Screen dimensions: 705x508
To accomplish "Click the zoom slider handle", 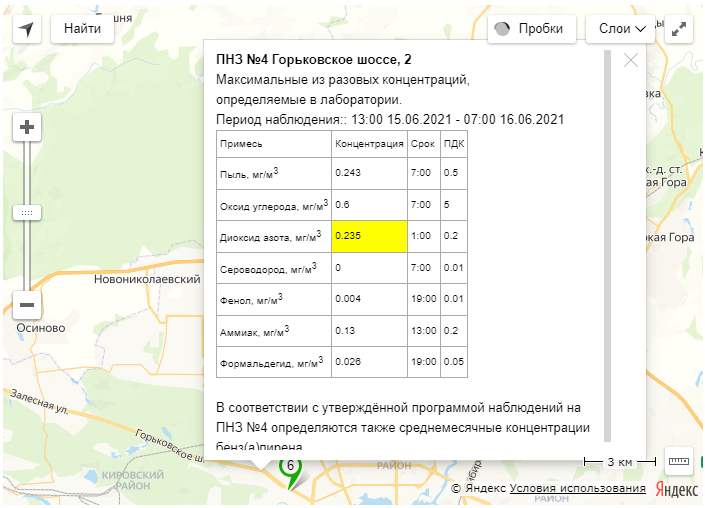I will (x=27, y=213).
